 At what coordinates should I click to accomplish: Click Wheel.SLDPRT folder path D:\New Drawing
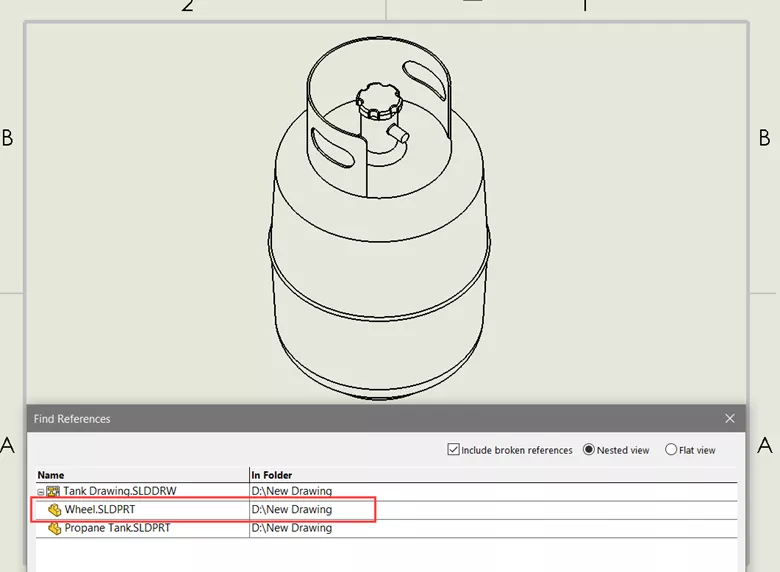[292, 509]
